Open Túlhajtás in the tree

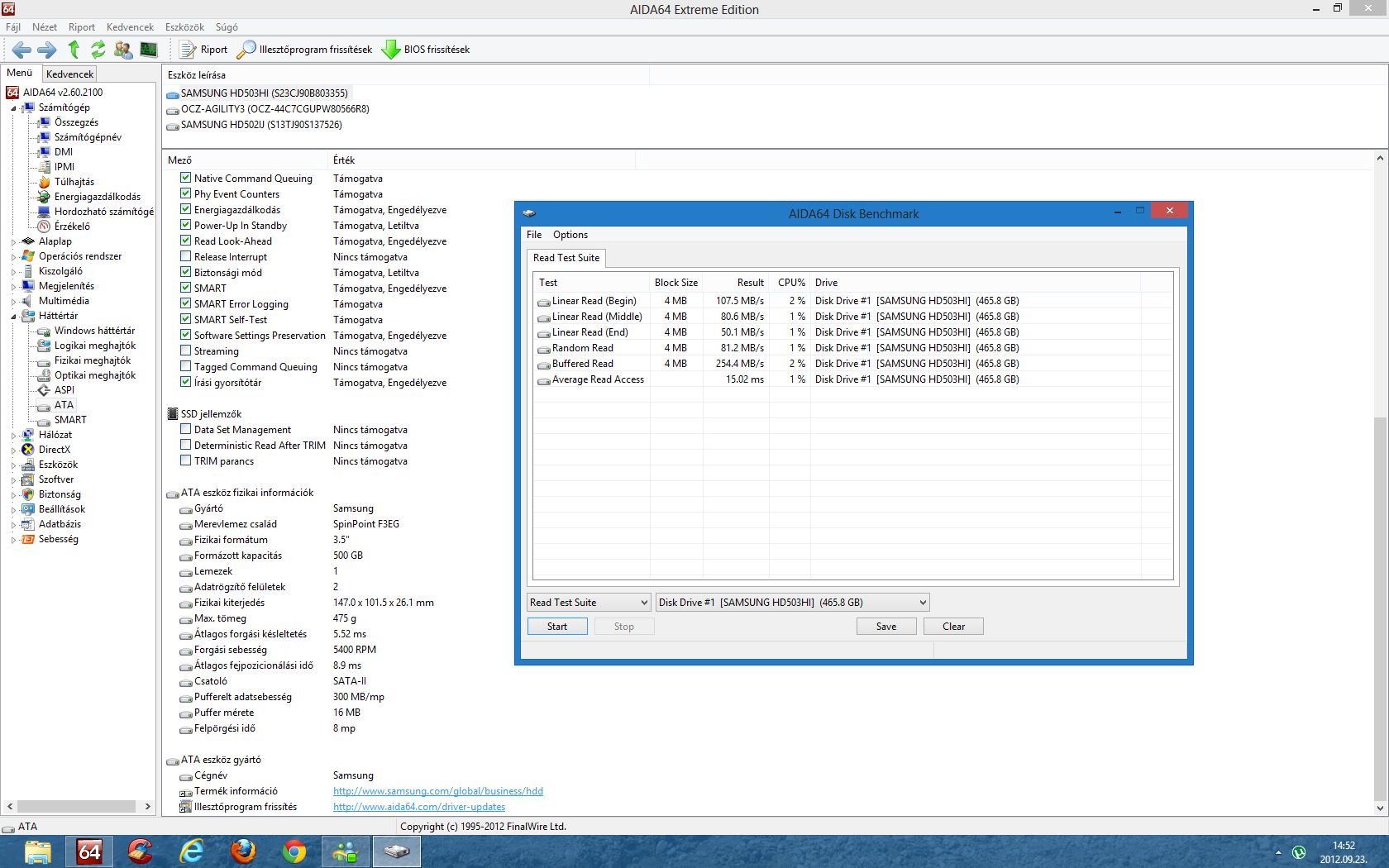(x=74, y=182)
